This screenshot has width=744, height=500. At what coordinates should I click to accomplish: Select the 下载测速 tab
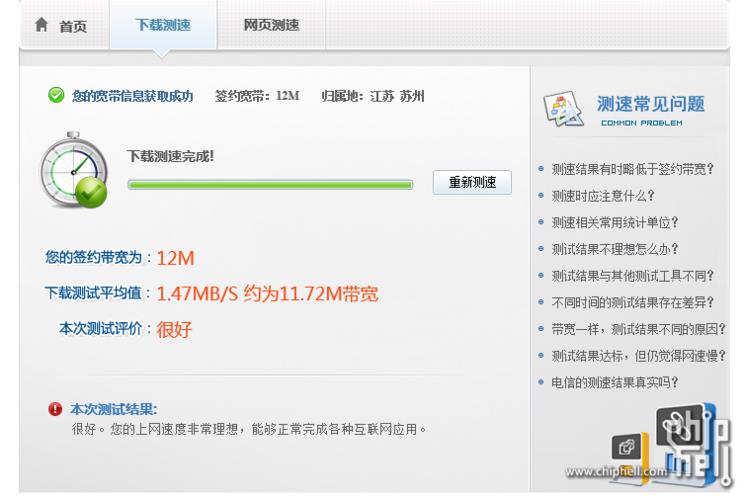tap(163, 25)
